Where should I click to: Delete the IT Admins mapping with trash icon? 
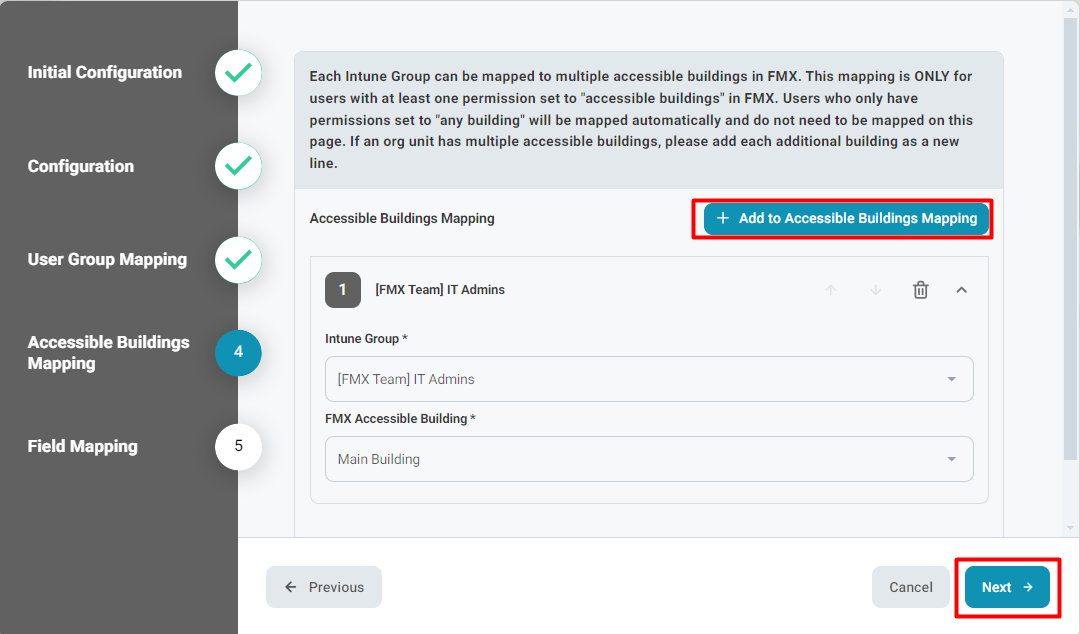point(920,290)
